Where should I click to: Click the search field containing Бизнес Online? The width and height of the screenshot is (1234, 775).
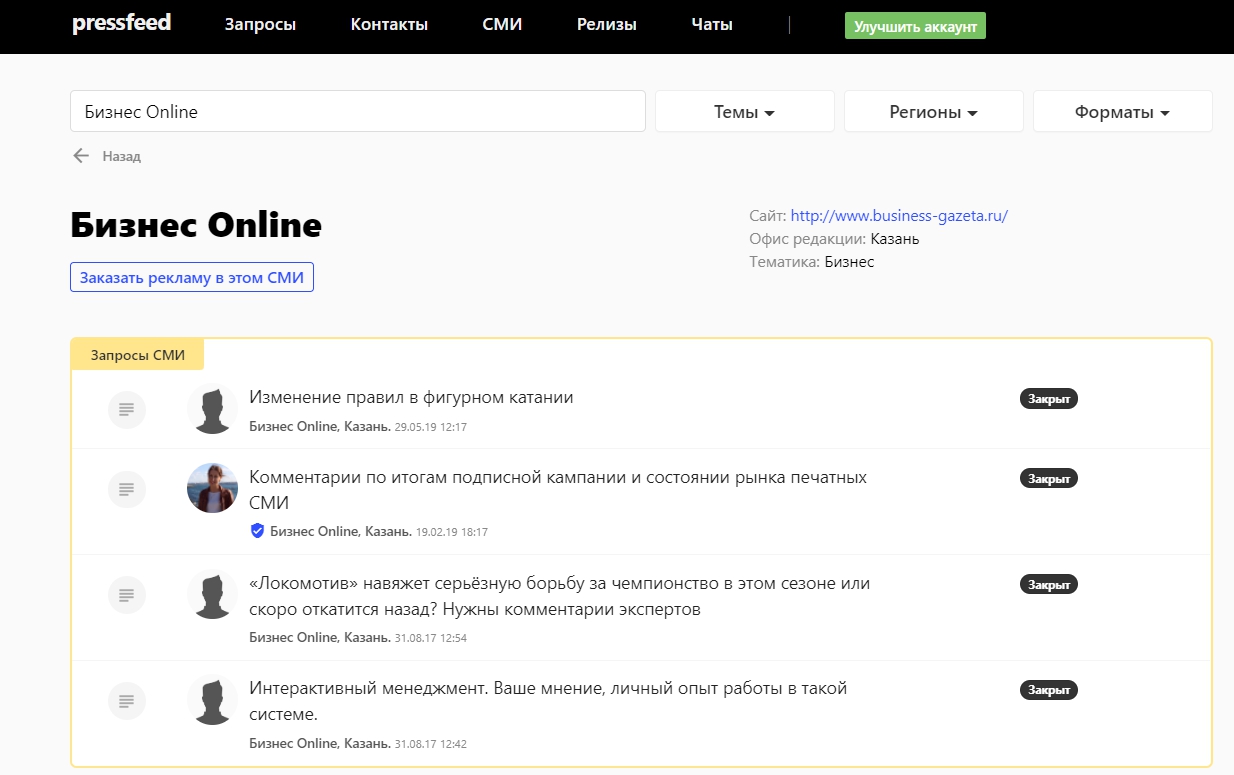coord(357,112)
